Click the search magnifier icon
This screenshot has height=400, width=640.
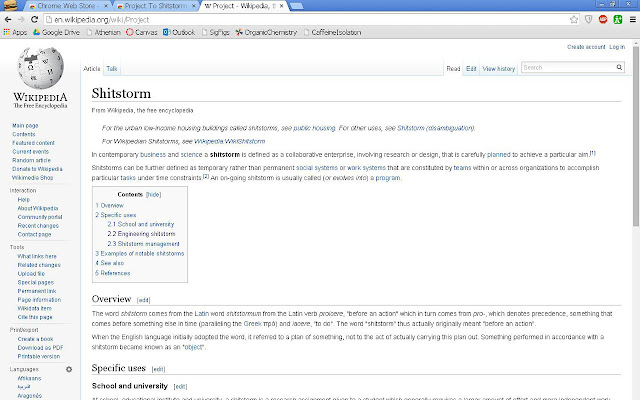(619, 67)
